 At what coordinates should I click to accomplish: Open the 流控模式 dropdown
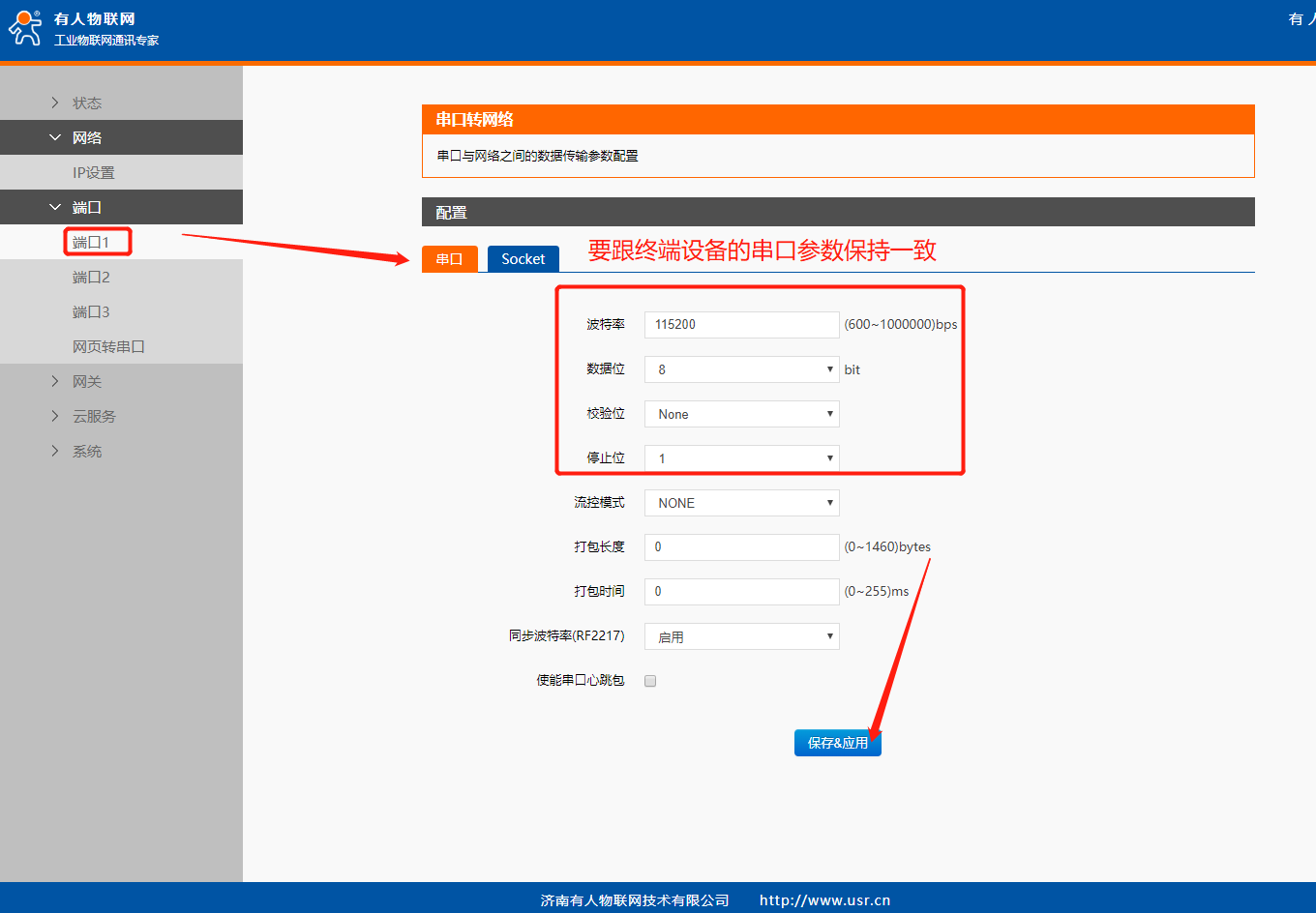[x=741, y=503]
